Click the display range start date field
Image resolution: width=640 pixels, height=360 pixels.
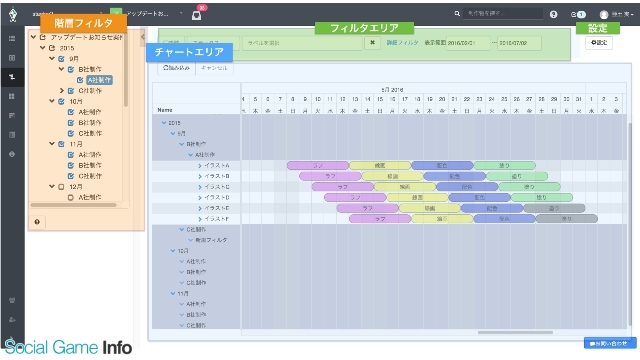click(x=468, y=43)
